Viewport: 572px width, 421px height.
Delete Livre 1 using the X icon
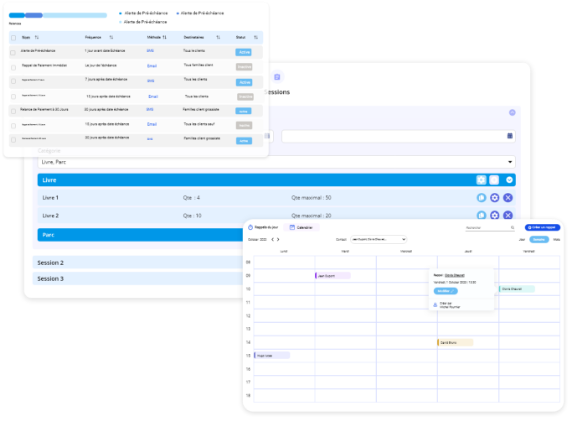(508, 198)
